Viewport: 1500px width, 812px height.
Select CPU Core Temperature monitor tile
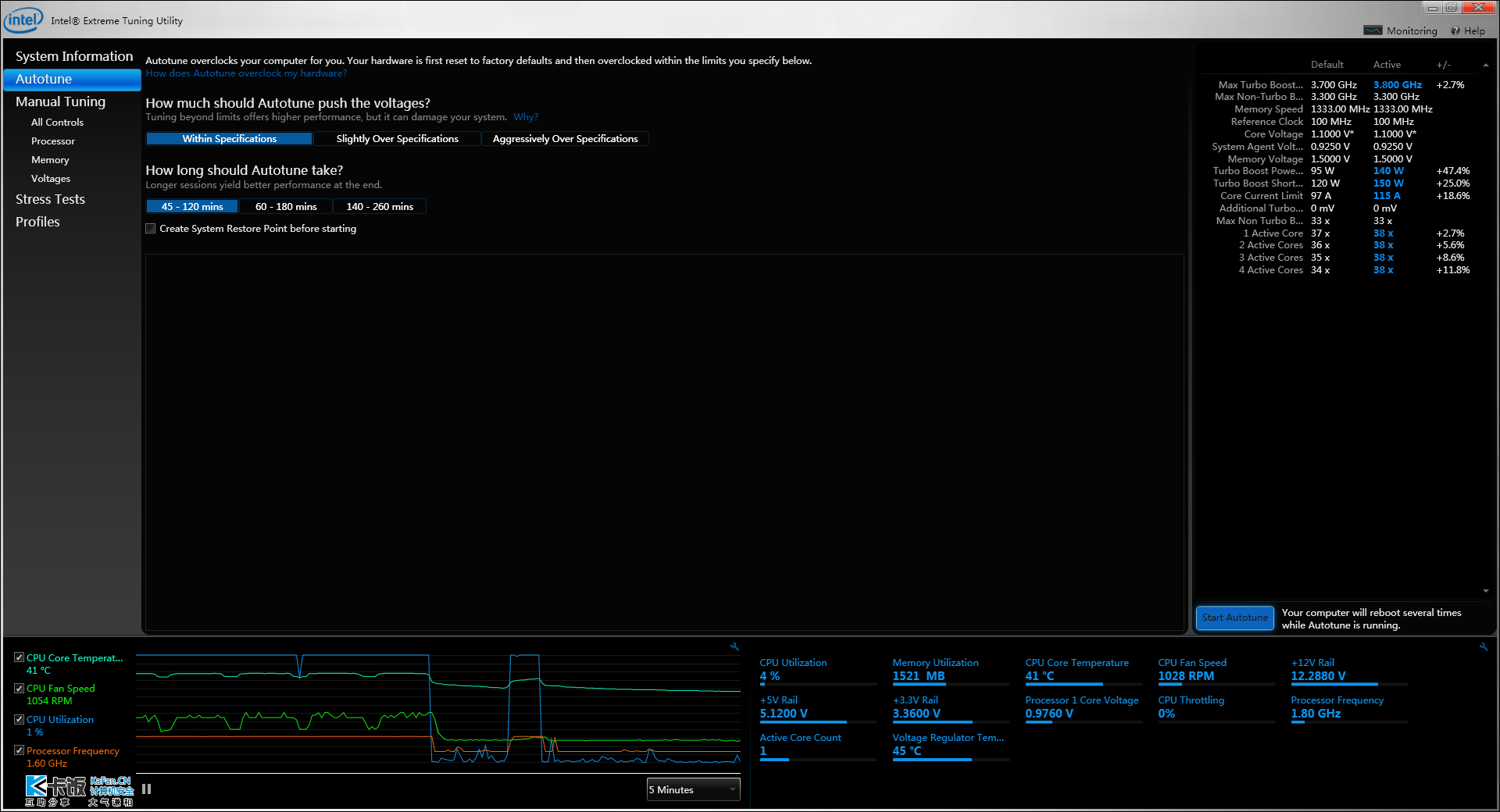(1084, 671)
